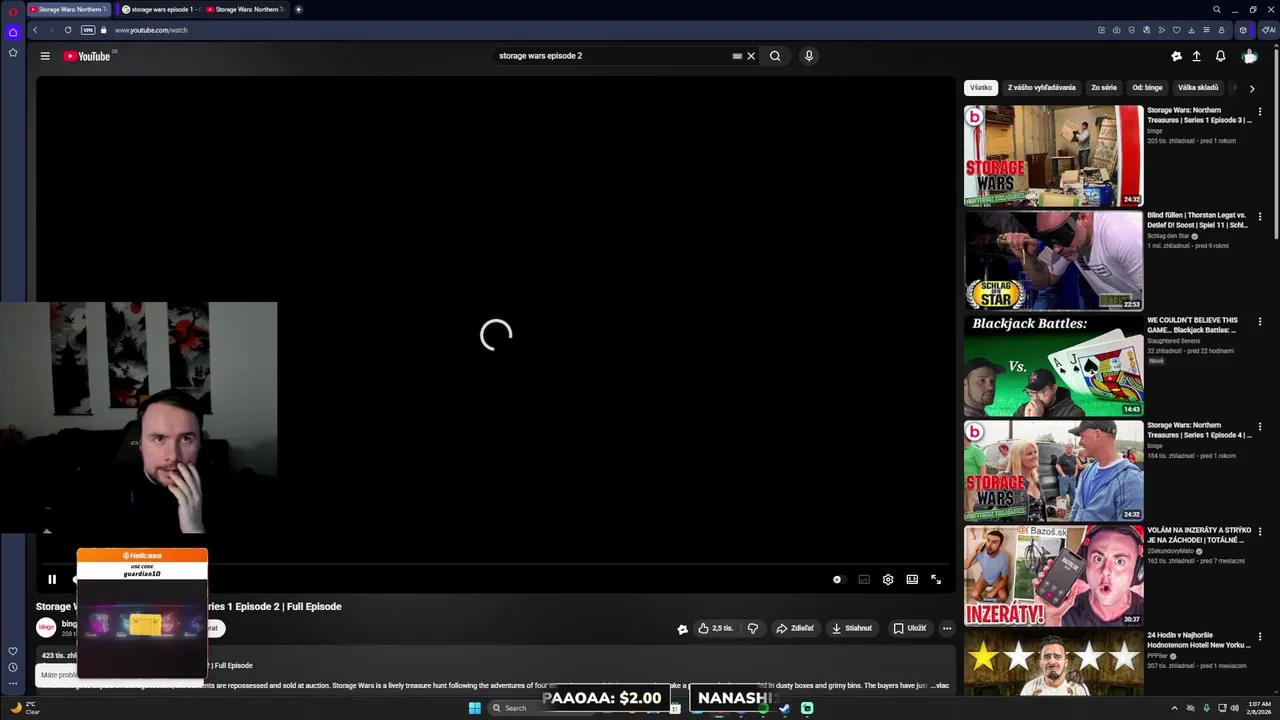1280x720 pixels.
Task: Enter fullscreen in the video player
Action: click(x=936, y=579)
